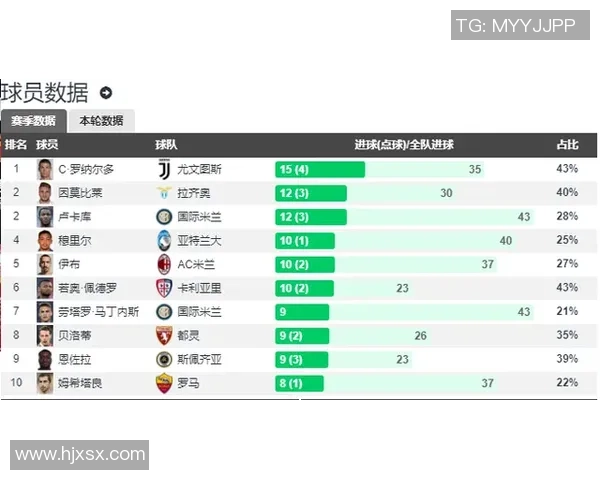Open the 本轮数据 tab
The height and width of the screenshot is (480, 600).
coord(101,121)
